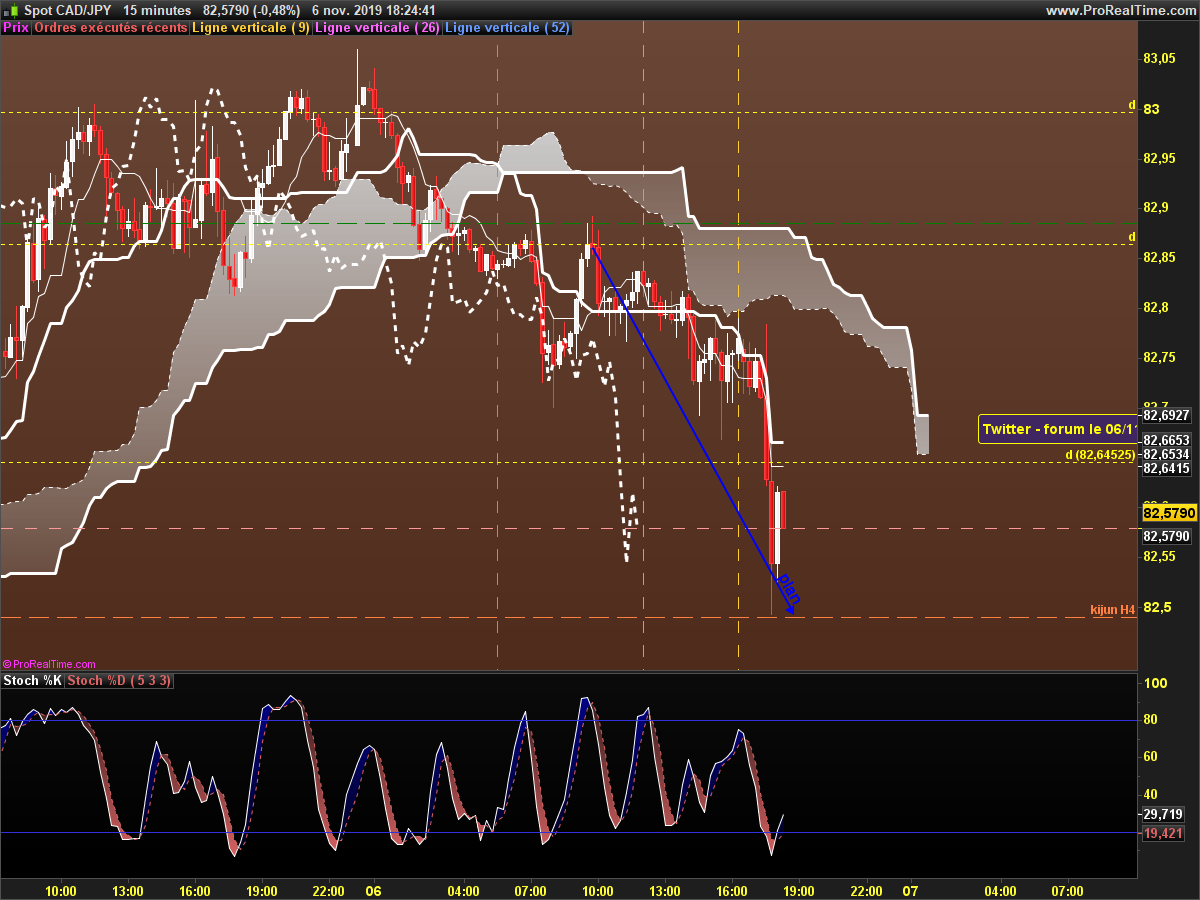
Task: Click the 80 level on stochastic scale
Action: tap(1150, 720)
